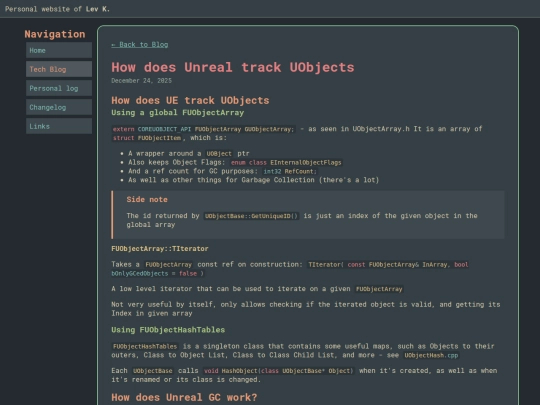The height and width of the screenshot is (405, 540).
Task: Click the 'UObjectHash.cpp' code reference
Action: pyautogui.click(x=431, y=355)
